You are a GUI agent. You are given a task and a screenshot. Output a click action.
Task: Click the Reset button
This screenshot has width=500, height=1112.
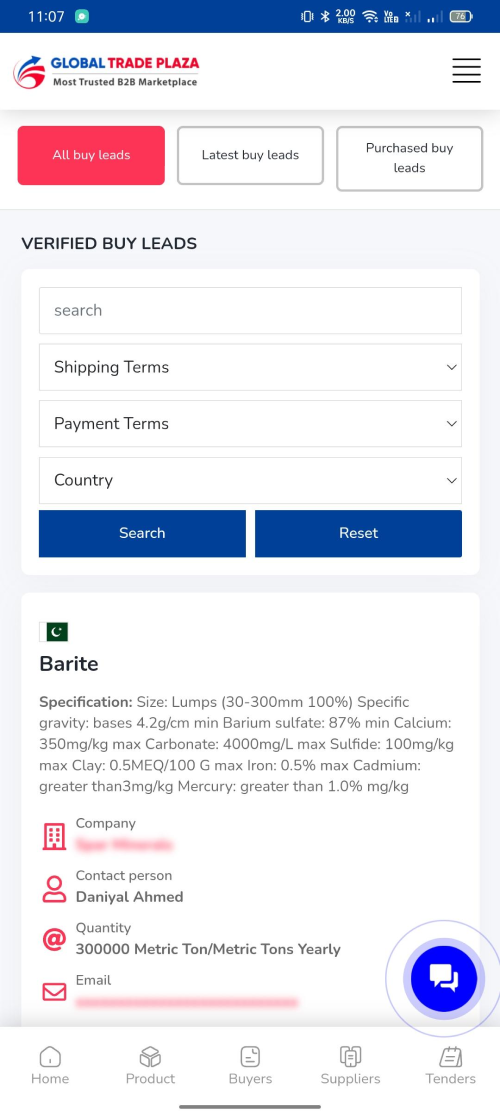coord(358,533)
